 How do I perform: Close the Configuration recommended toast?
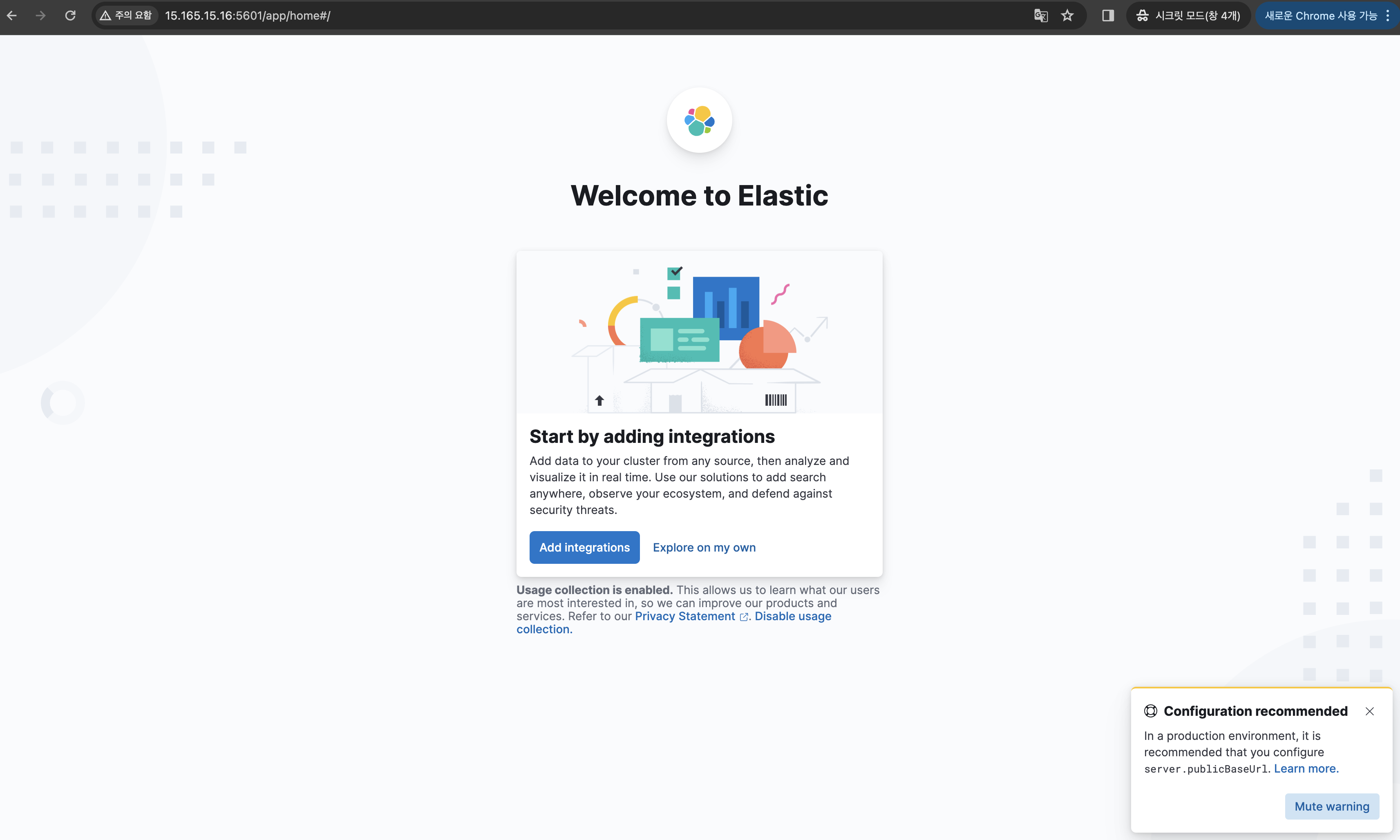point(1369,712)
